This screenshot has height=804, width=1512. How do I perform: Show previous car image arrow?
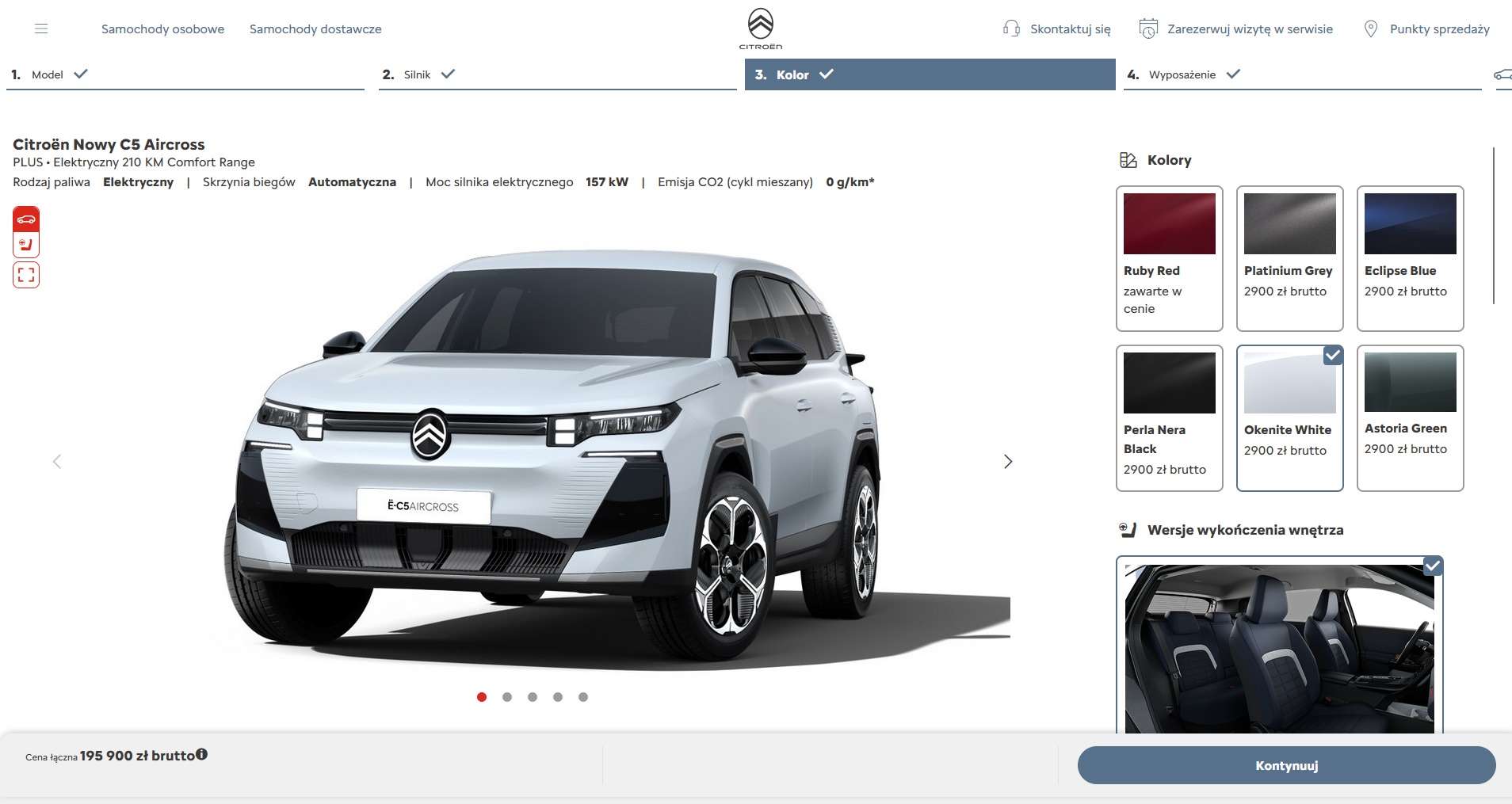click(57, 461)
